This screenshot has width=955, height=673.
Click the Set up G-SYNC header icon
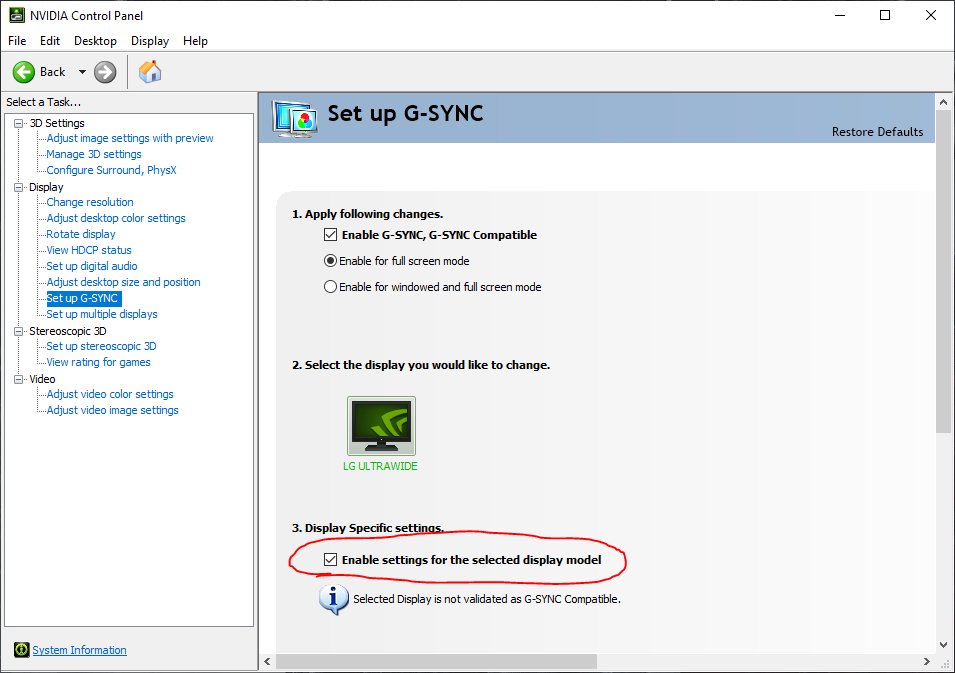click(x=295, y=119)
